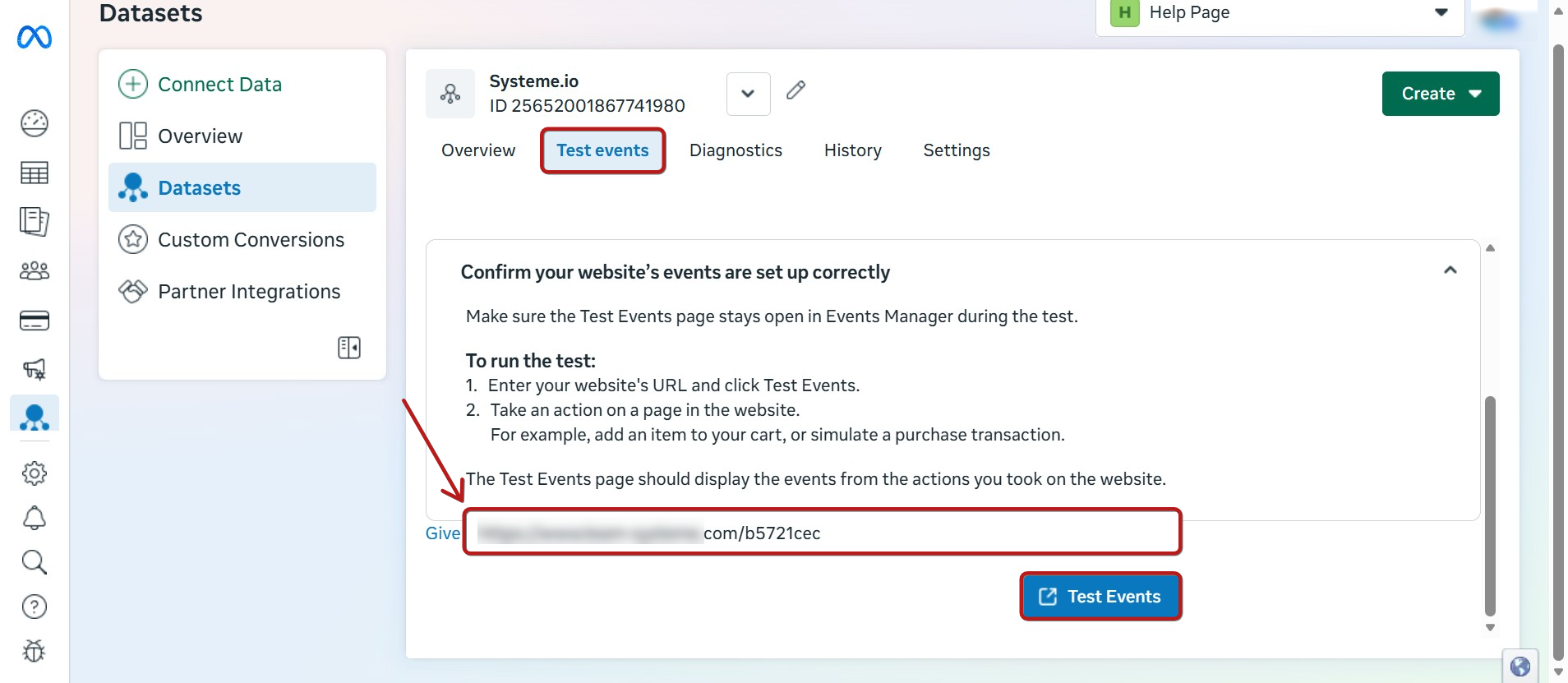This screenshot has width=1568, height=683.
Task: Select the Events Manager icon in left rail
Action: [35, 417]
